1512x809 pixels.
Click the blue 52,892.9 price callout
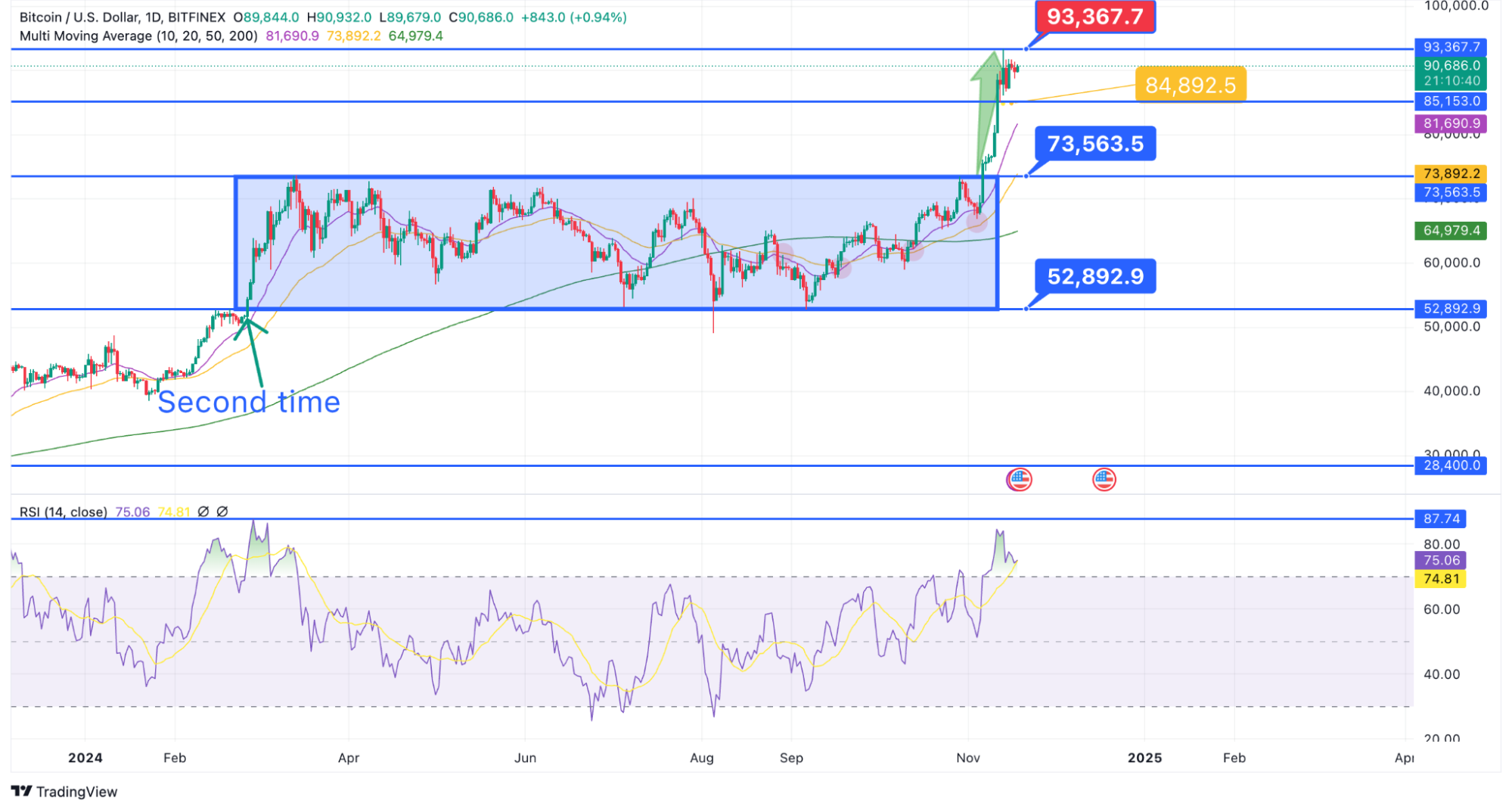coord(1094,276)
